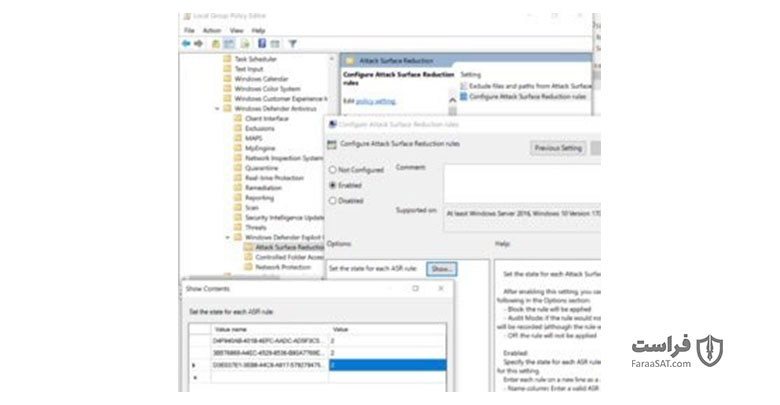Click the Forward arrow in the toolbar
This screenshot has width=780, height=405.
[198, 44]
